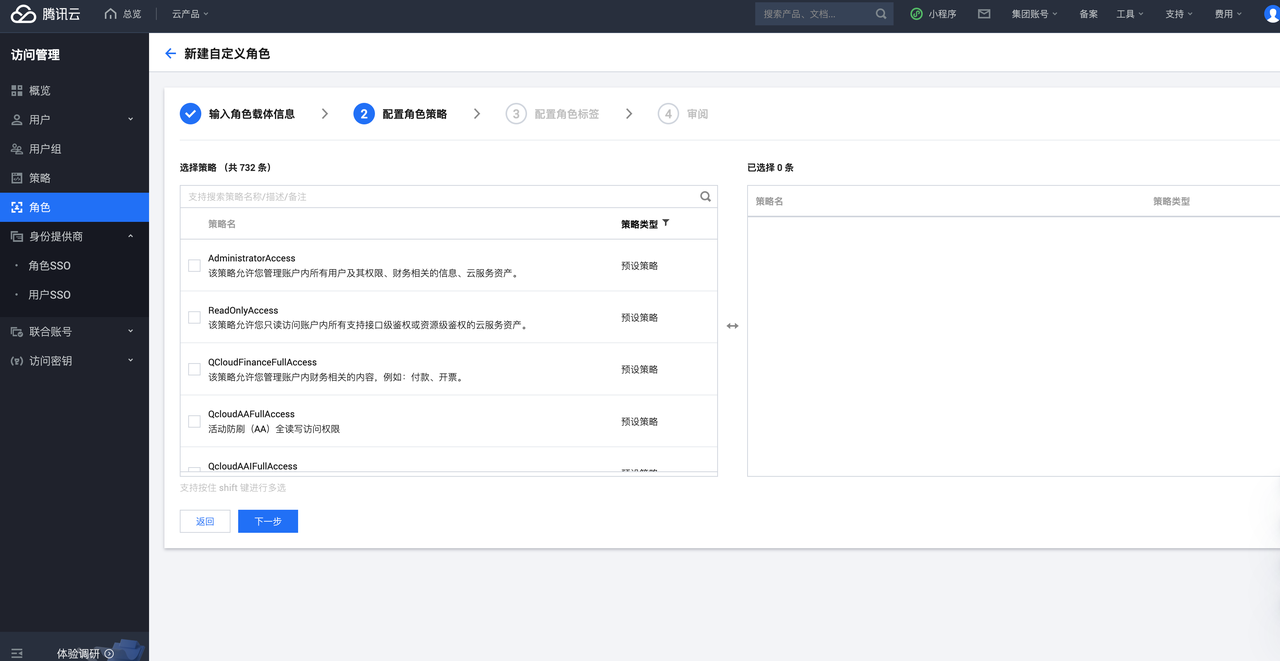Expand the 访问密钥 sidebar chevron
Image resolution: width=1280 pixels, height=661 pixels.
131,360
